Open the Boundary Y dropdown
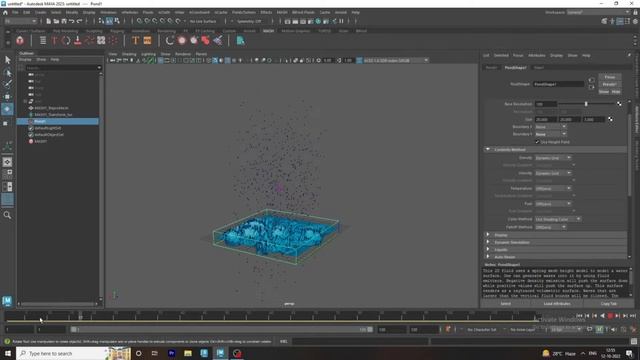The image size is (640, 360). coord(550,134)
